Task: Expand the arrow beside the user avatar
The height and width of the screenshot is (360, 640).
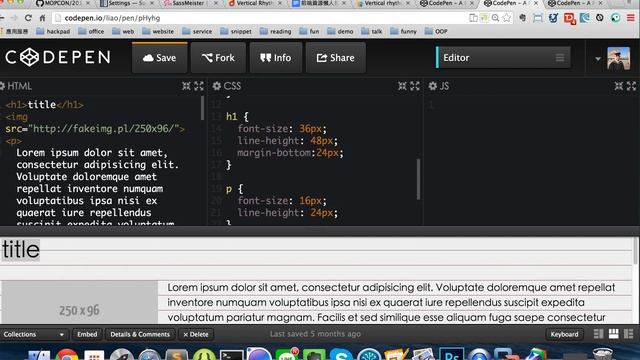Action: coord(598,59)
